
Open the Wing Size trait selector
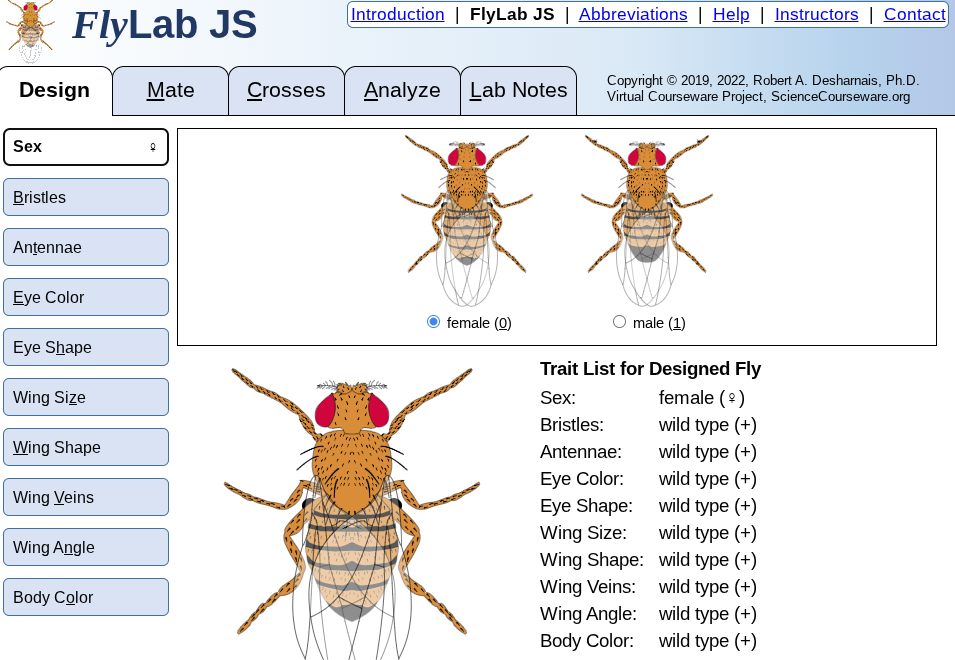pos(86,397)
